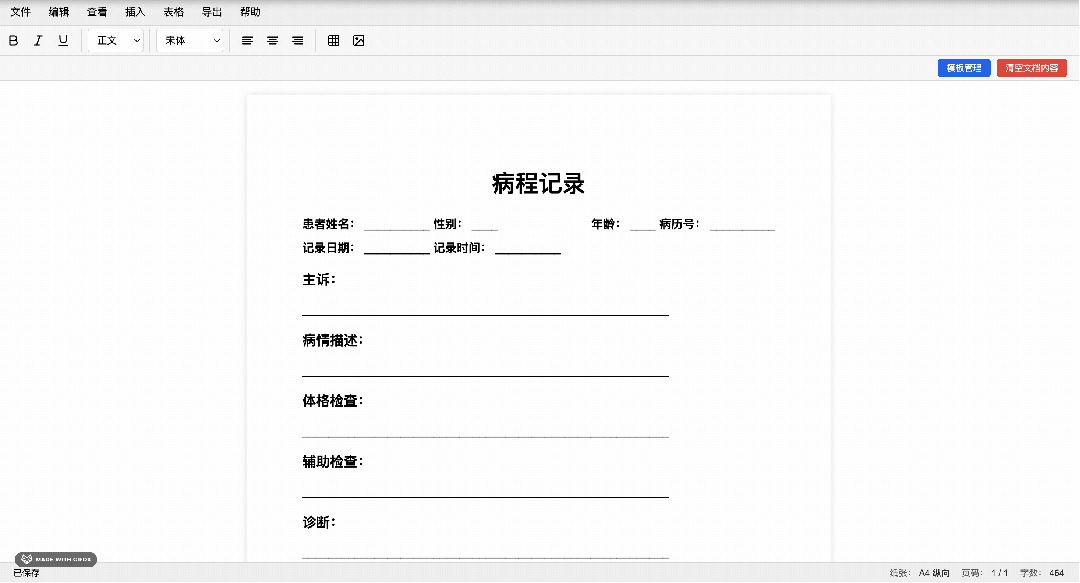Open the 表格 menu
Viewport: 1080px width, 583px height.
[x=174, y=12]
